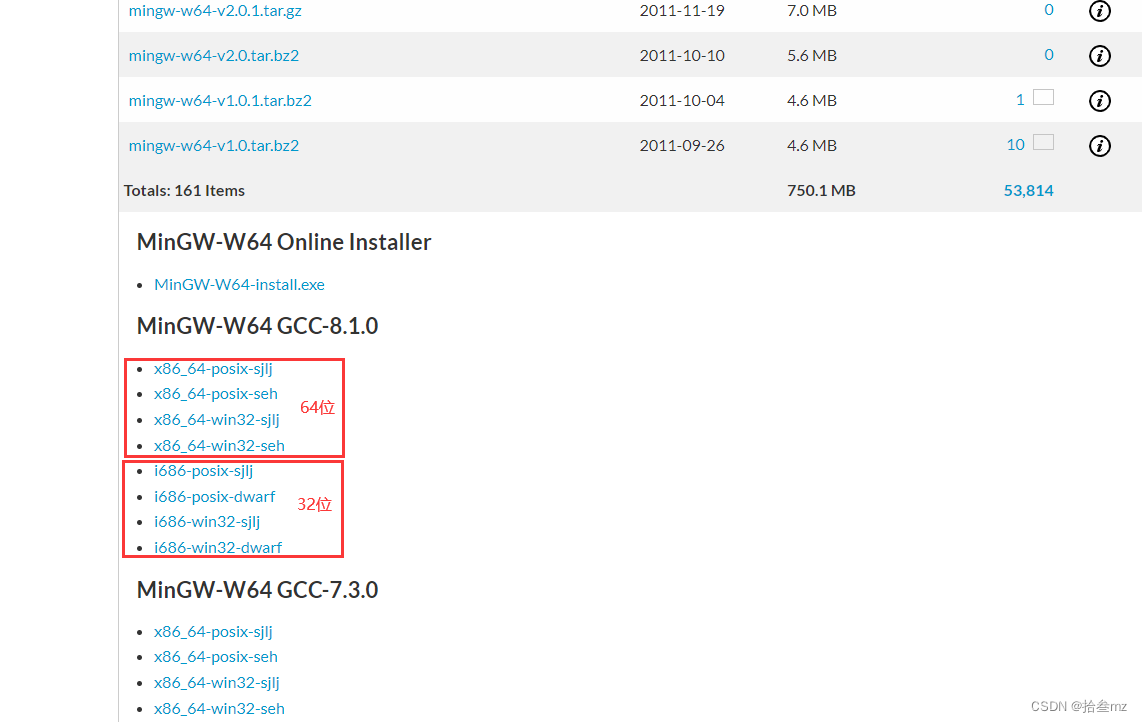Select date 2011-09-26
The width and height of the screenshot is (1142, 722).
(x=682, y=146)
